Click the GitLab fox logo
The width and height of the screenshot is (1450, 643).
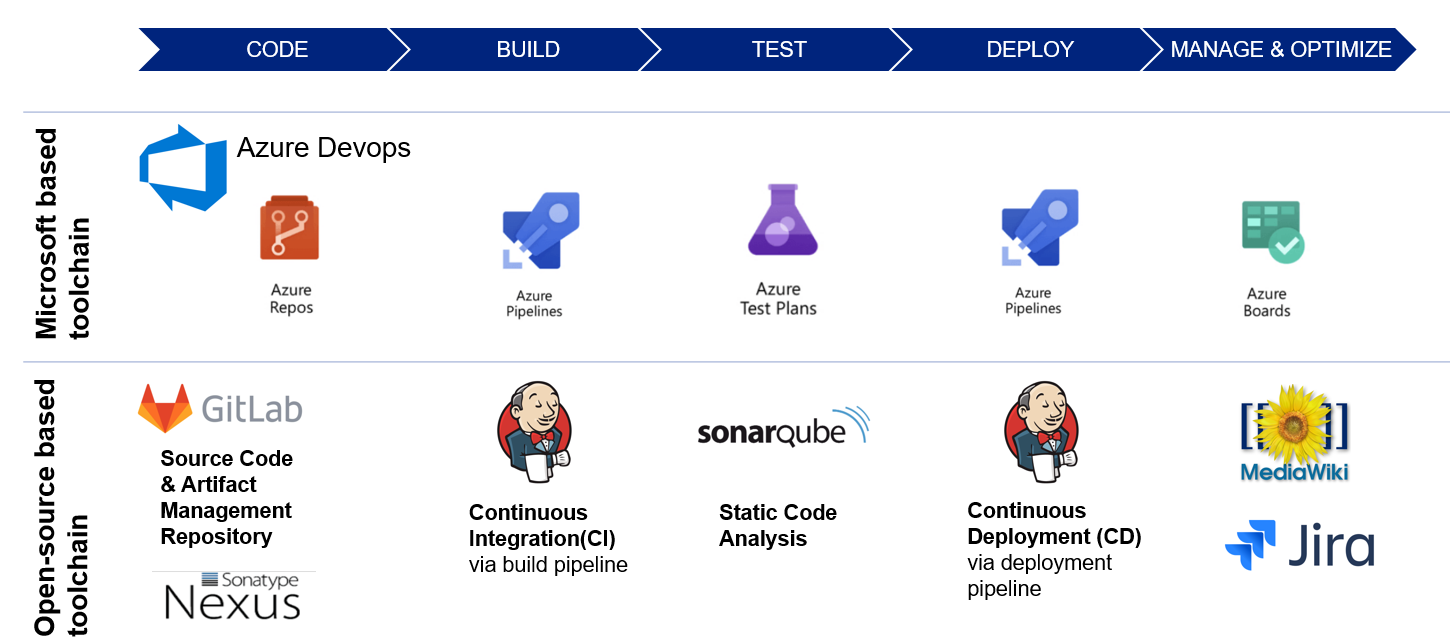coord(165,408)
